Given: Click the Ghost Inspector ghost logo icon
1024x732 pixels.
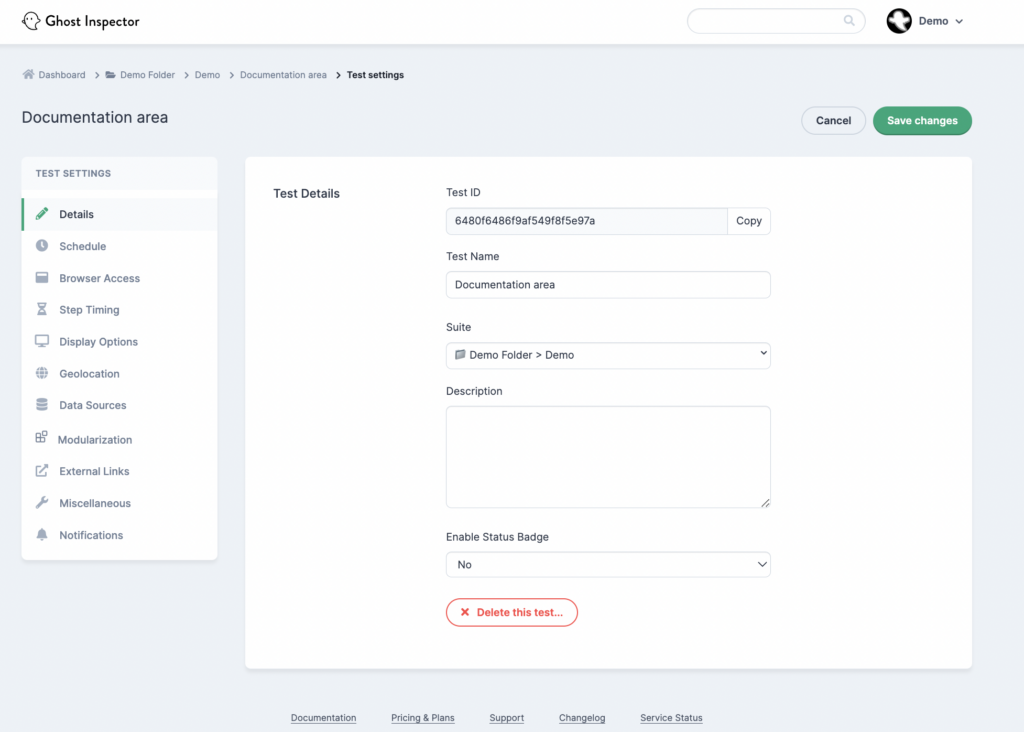Looking at the screenshot, I should point(31,21).
